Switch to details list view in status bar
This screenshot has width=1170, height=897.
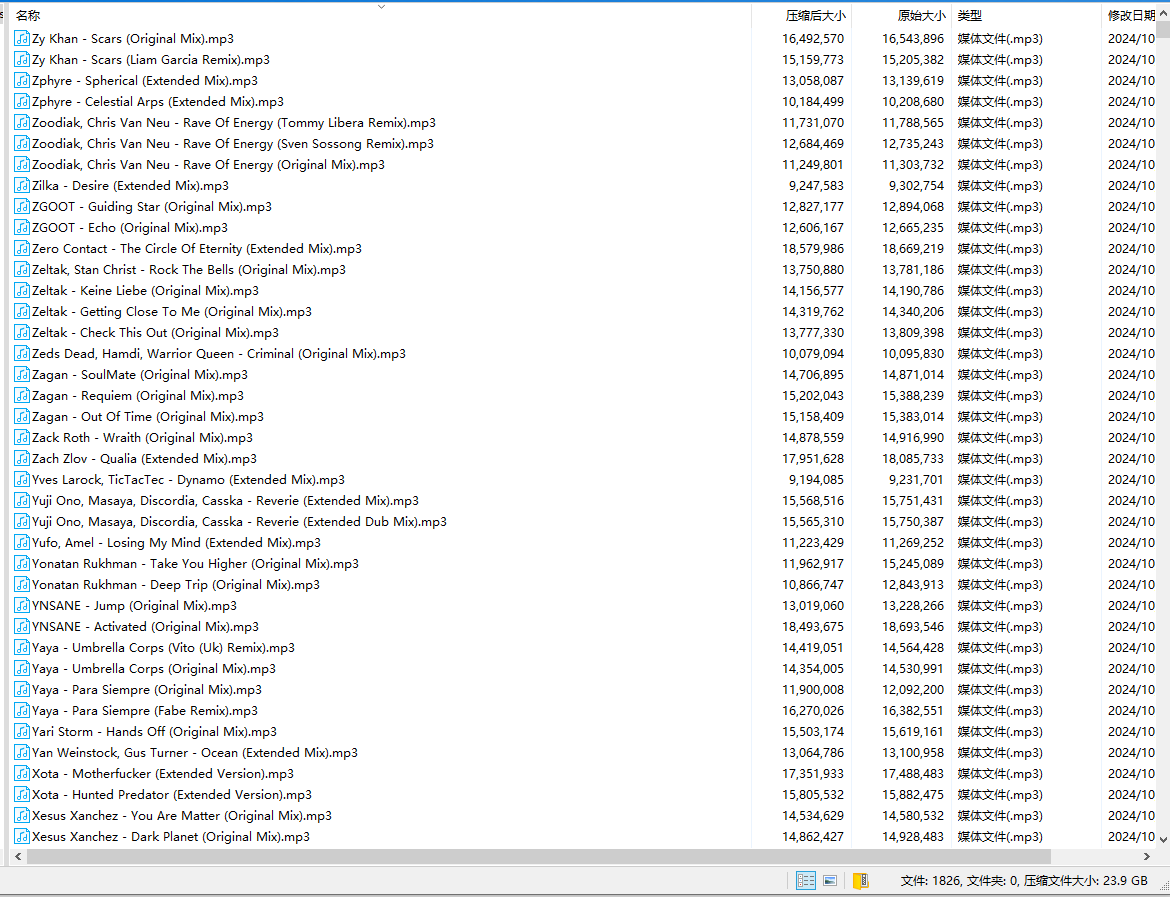805,881
